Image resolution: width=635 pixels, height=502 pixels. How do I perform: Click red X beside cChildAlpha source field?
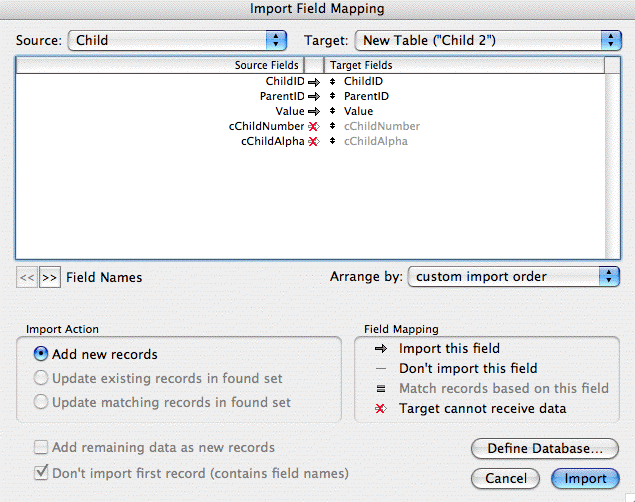coord(312,141)
